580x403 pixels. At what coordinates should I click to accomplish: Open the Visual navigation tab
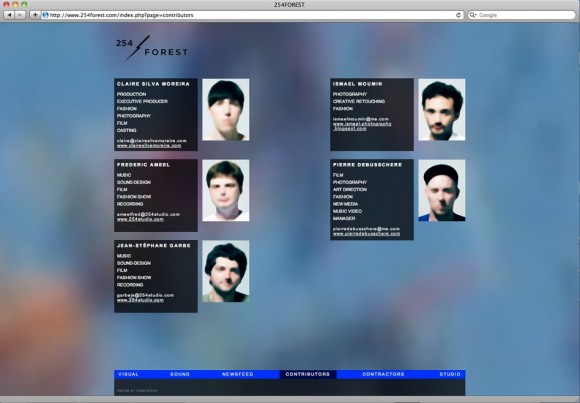tap(128, 374)
